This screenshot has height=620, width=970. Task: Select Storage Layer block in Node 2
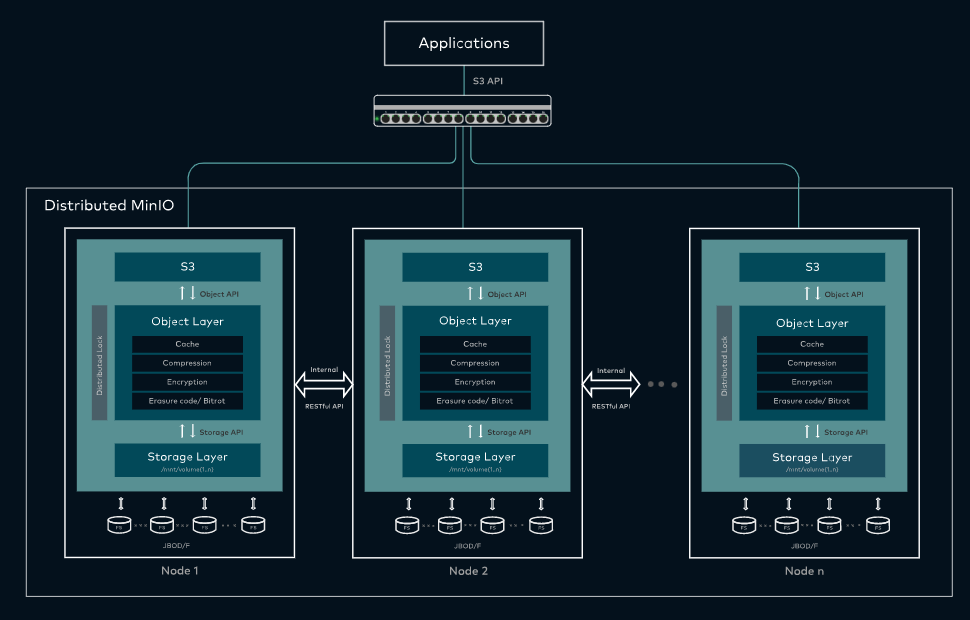[475, 460]
